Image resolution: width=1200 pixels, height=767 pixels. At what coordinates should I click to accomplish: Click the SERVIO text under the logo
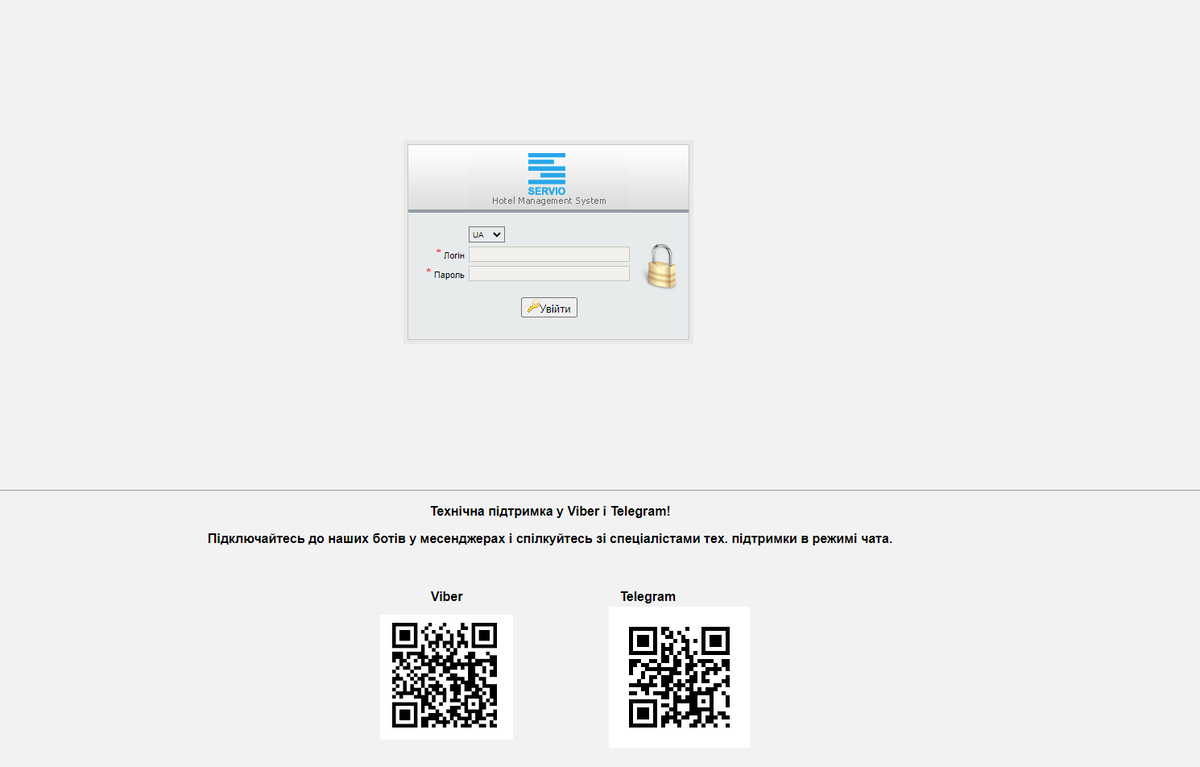click(x=547, y=191)
